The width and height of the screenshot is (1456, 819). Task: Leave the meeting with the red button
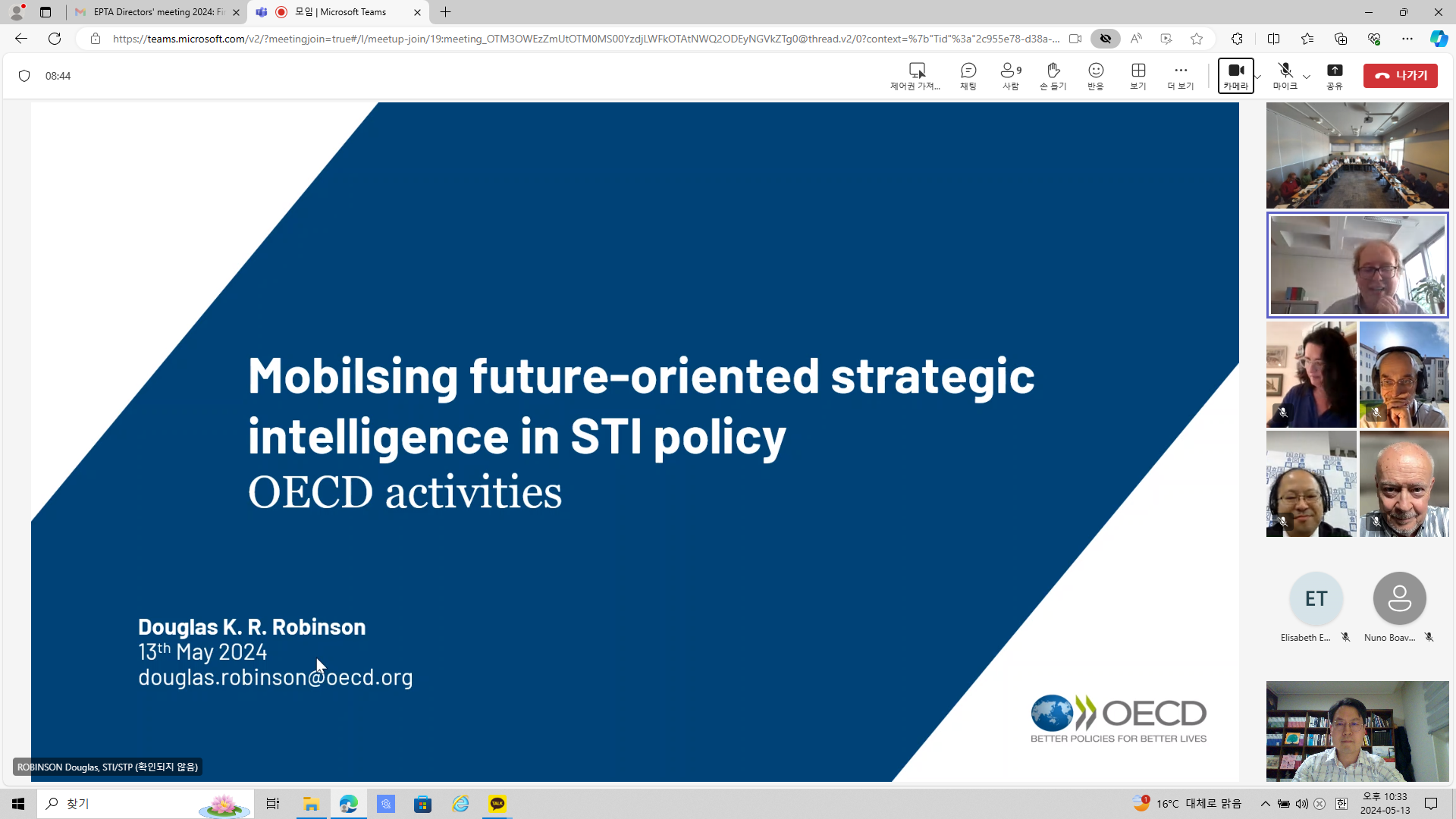click(x=1401, y=76)
